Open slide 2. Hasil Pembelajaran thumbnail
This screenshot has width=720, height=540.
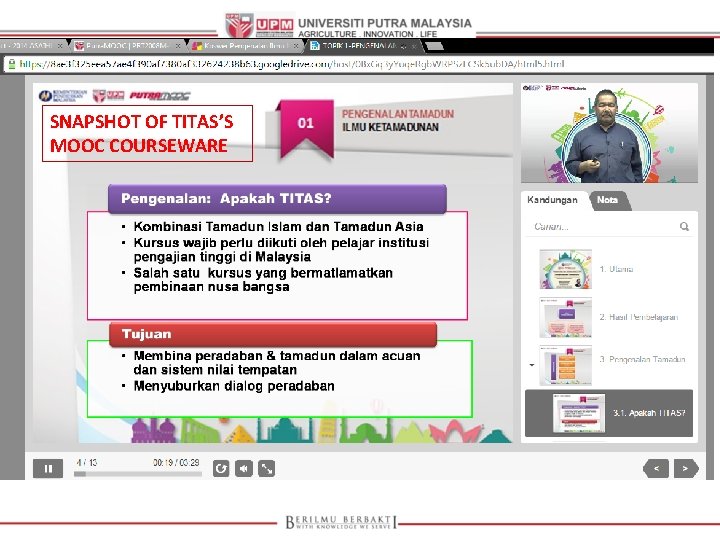tap(566, 317)
